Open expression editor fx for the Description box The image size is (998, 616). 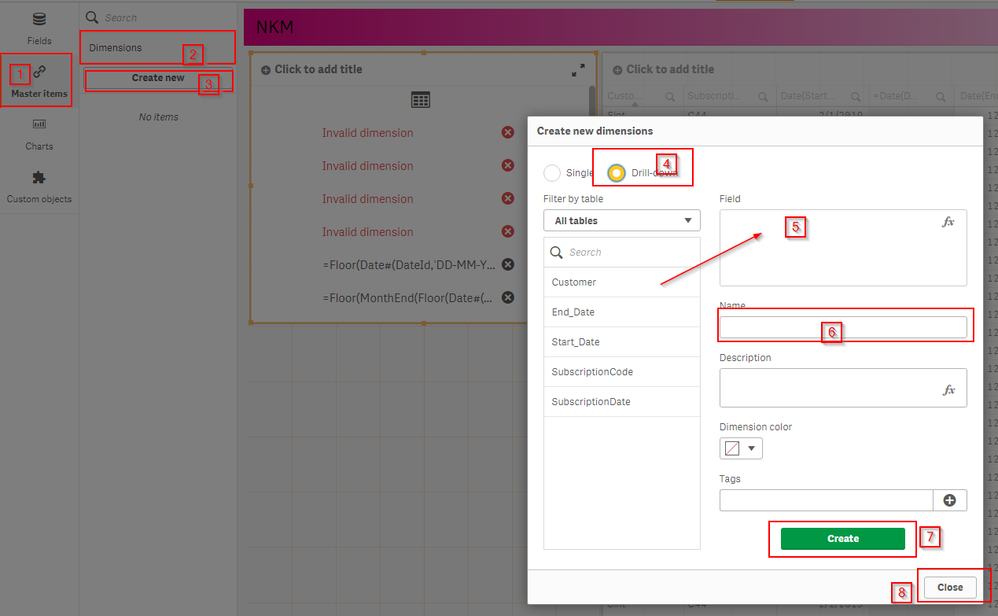click(x=948, y=390)
